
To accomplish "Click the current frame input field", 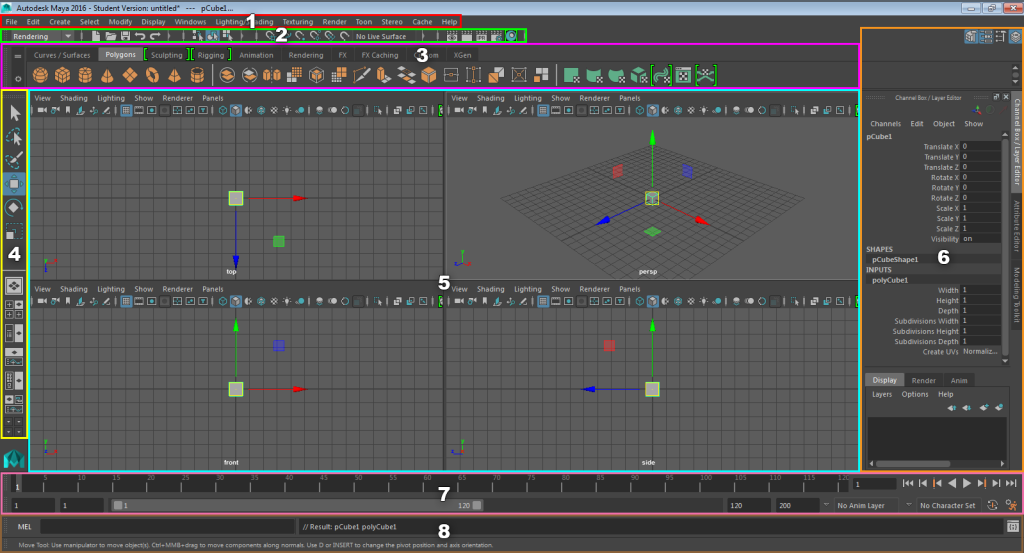I will (874, 484).
